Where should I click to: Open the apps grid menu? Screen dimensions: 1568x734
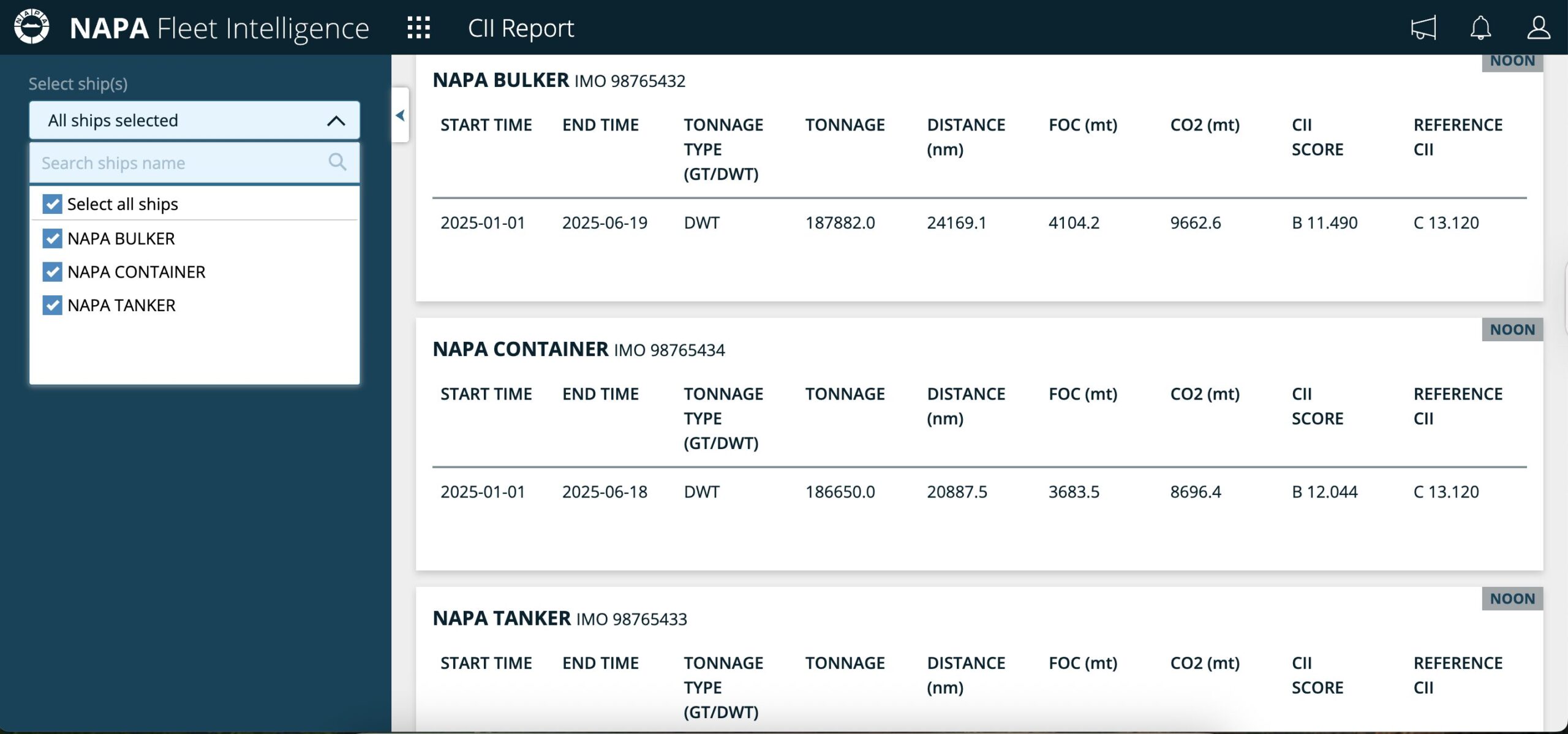419,28
